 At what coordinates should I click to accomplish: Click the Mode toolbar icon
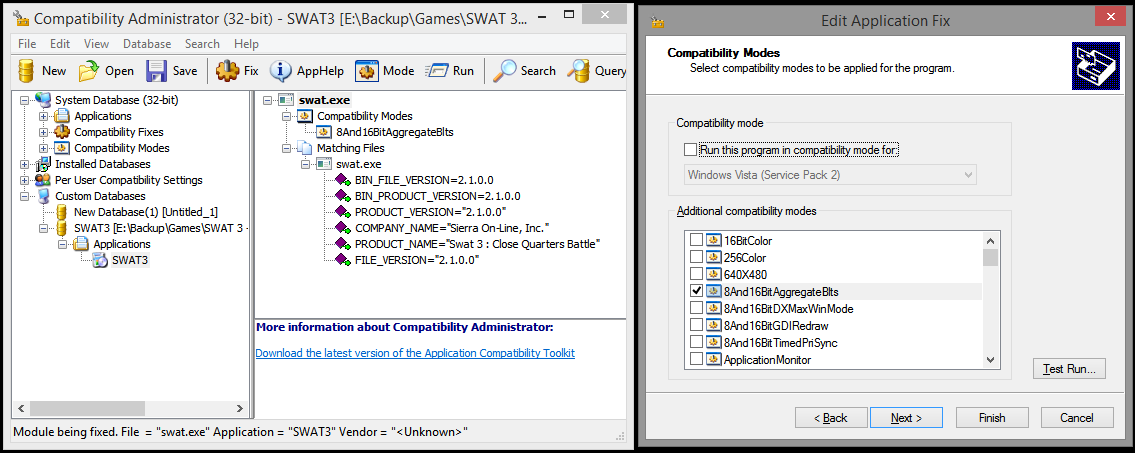click(366, 70)
